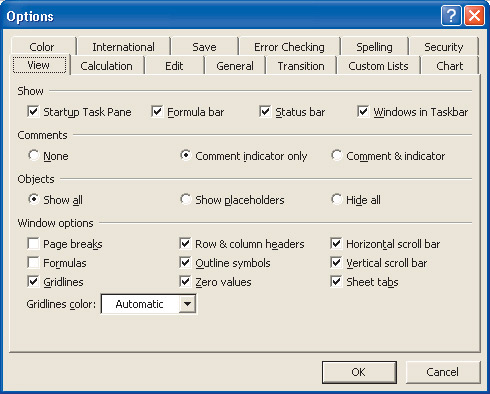Uncheck Row & column headers
The height and width of the screenshot is (394, 490).
pos(185,243)
